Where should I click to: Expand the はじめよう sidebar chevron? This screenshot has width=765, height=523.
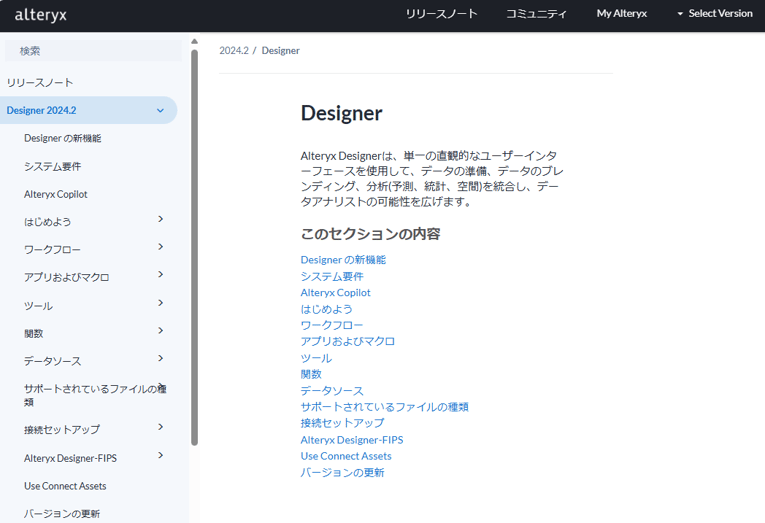[161, 219]
